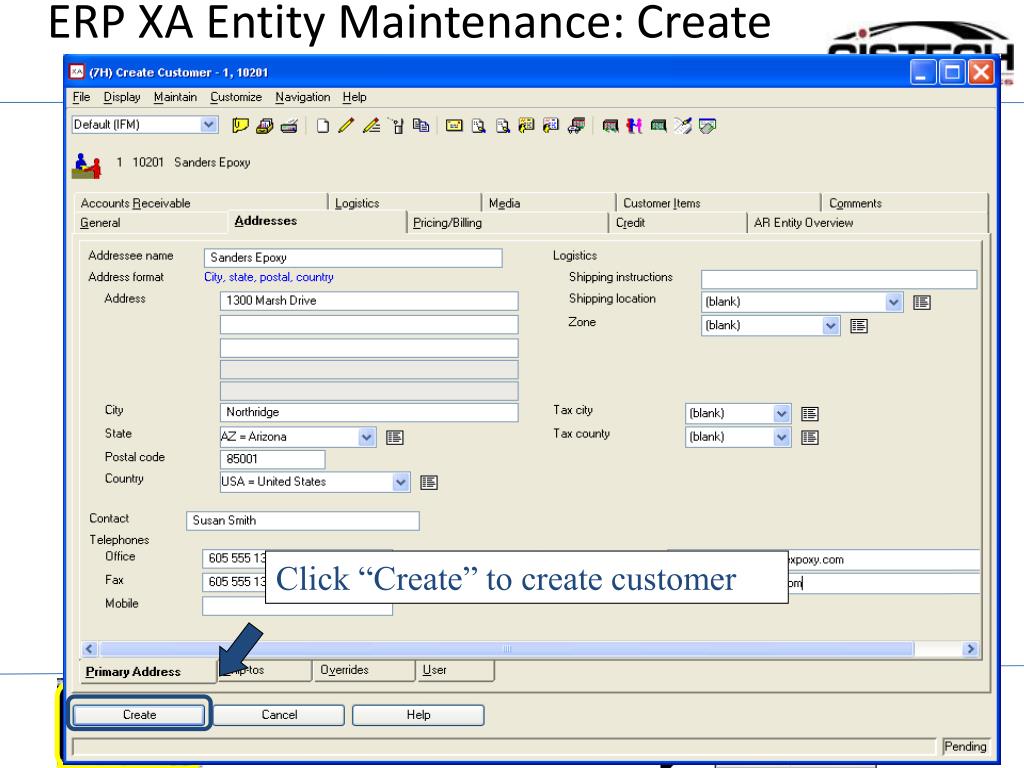Open the lookup list icon for Tax county
Screen dimensions: 1024x768
810,438
